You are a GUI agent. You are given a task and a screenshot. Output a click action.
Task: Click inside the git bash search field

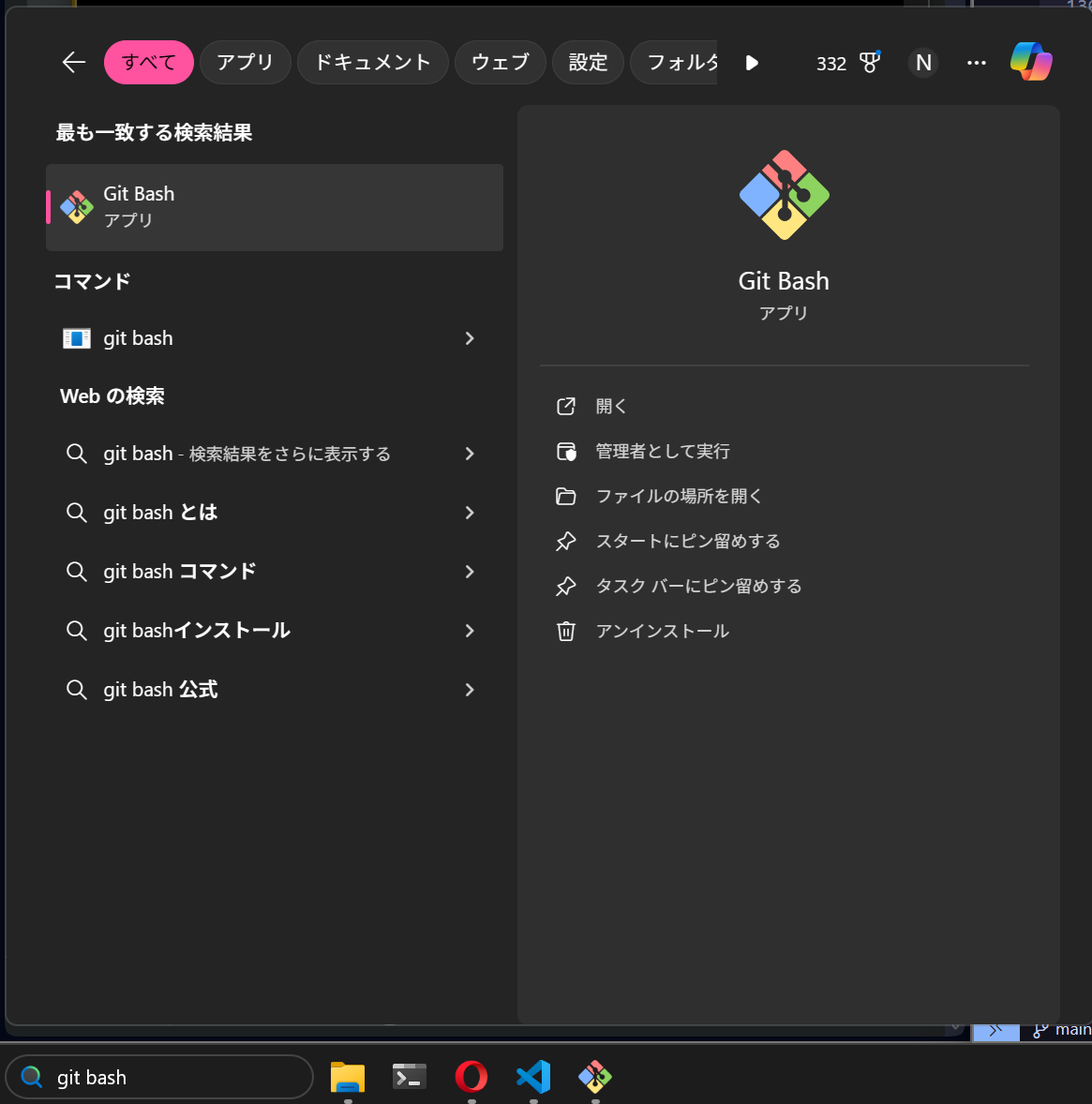click(159, 1077)
